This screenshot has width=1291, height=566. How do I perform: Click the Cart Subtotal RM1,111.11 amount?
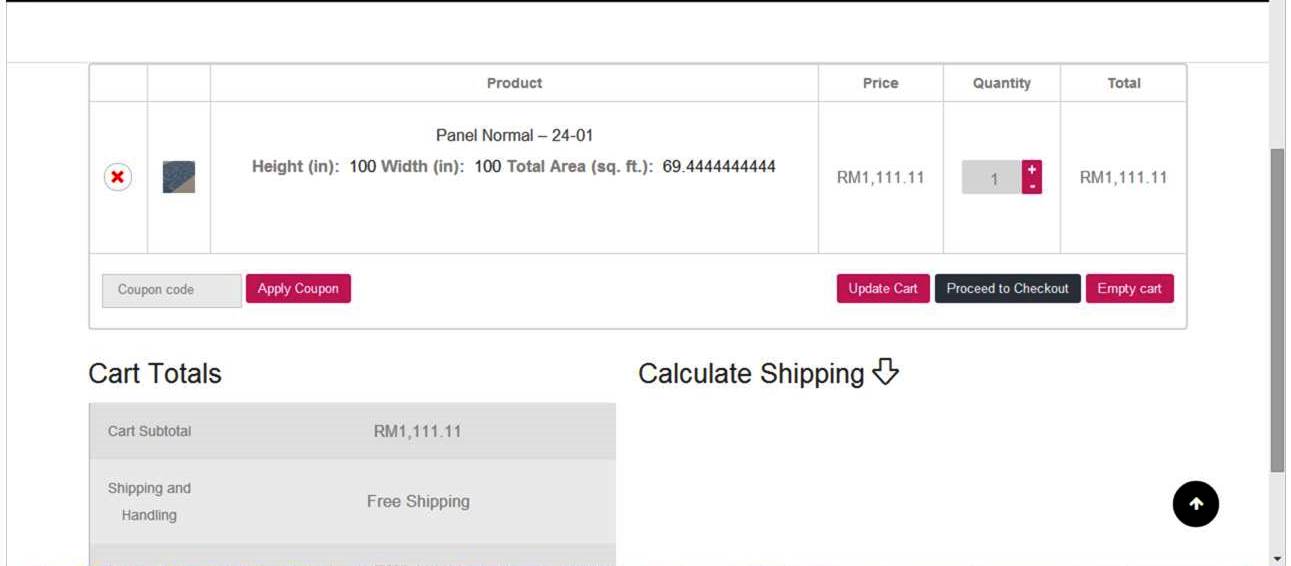pyautogui.click(x=417, y=432)
